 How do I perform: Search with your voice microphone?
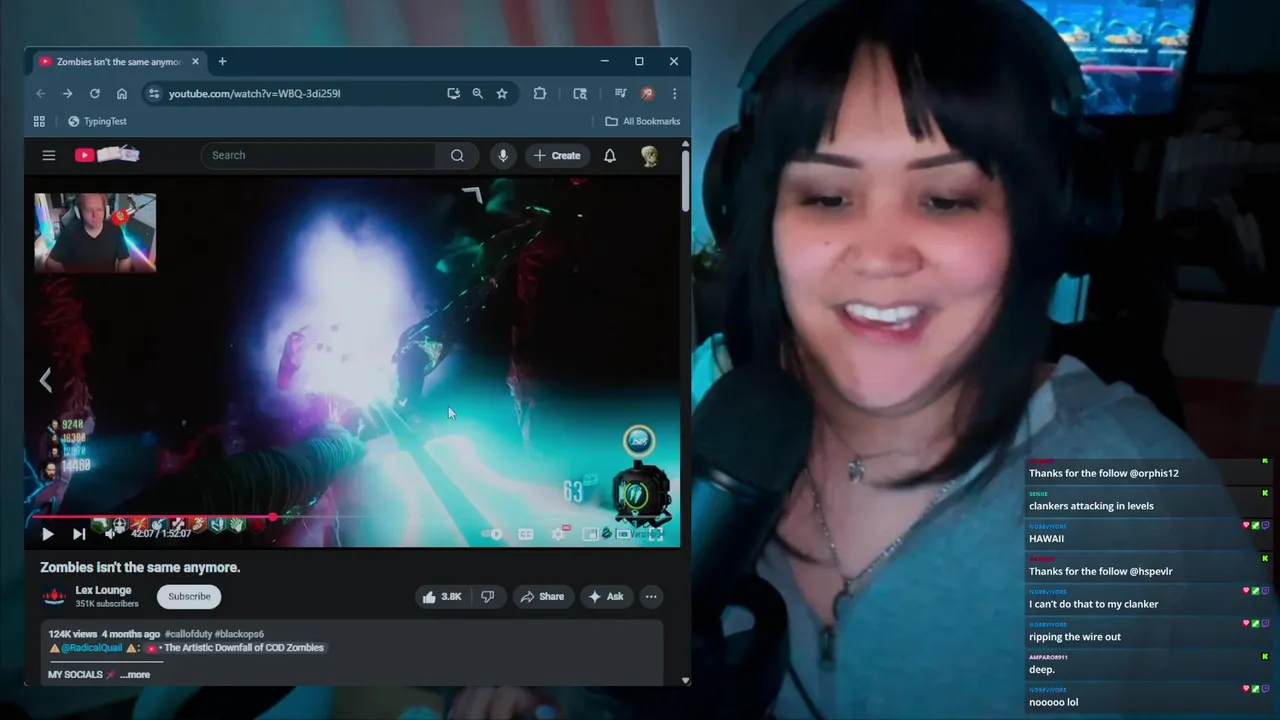coord(503,155)
